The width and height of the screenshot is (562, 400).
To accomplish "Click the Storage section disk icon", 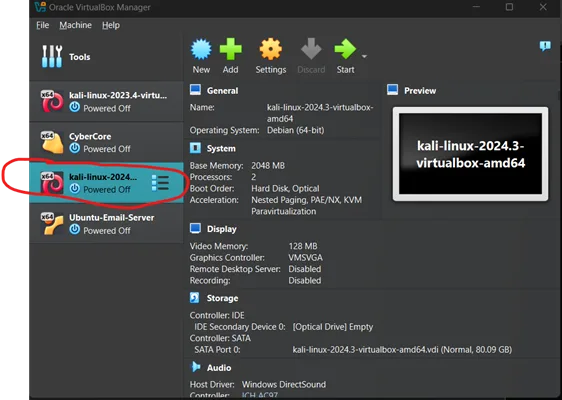I will [x=194, y=297].
